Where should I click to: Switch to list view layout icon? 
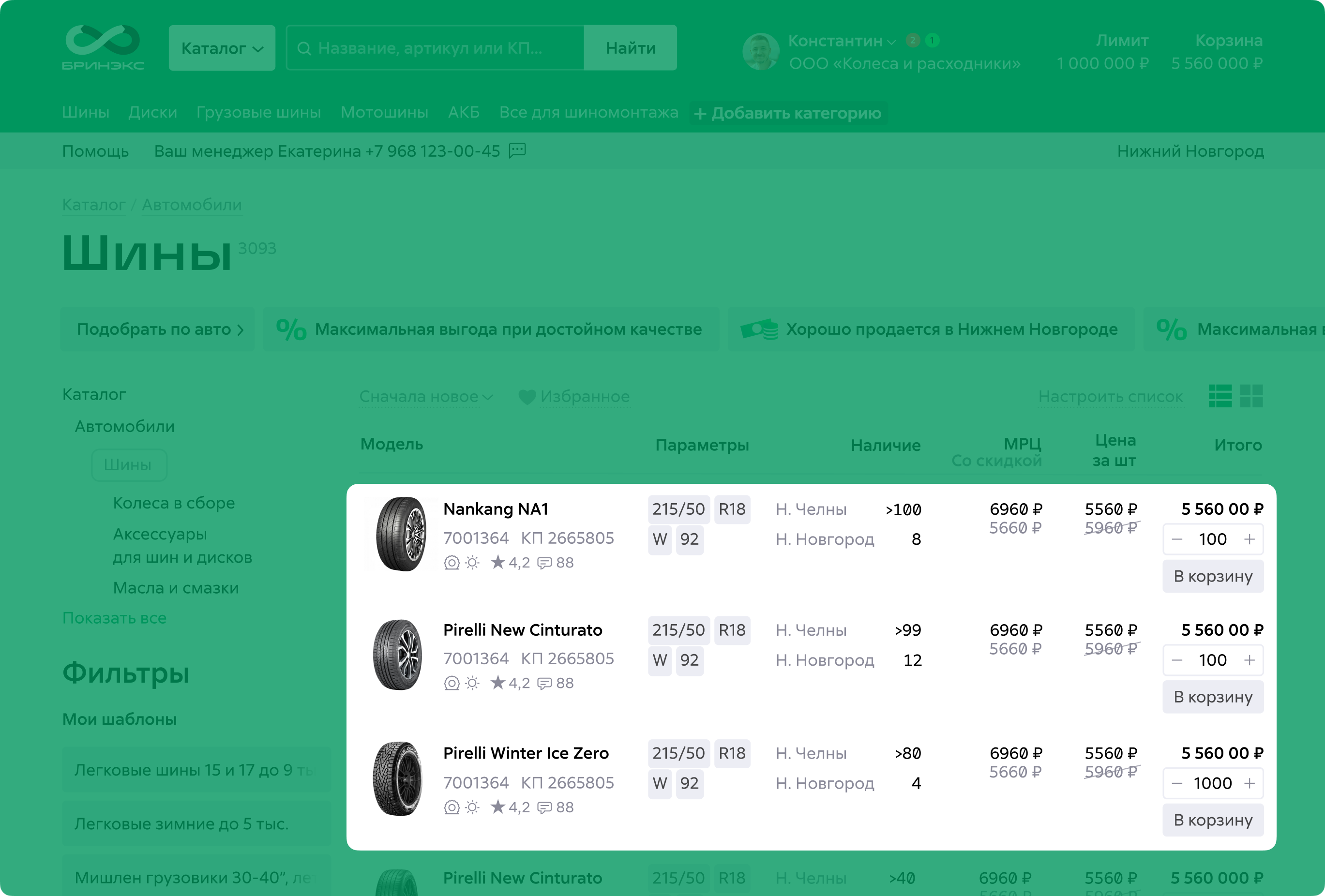coord(1220,396)
